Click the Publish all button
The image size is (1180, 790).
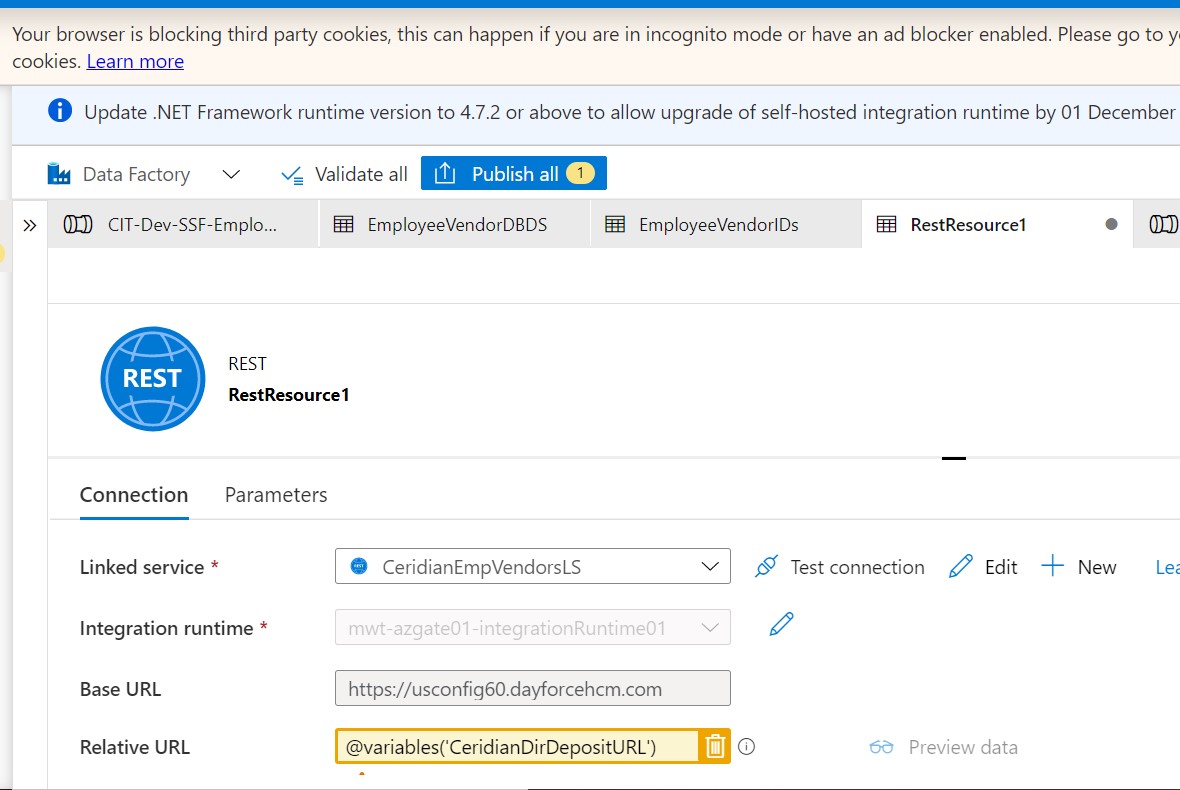pyautogui.click(x=513, y=172)
